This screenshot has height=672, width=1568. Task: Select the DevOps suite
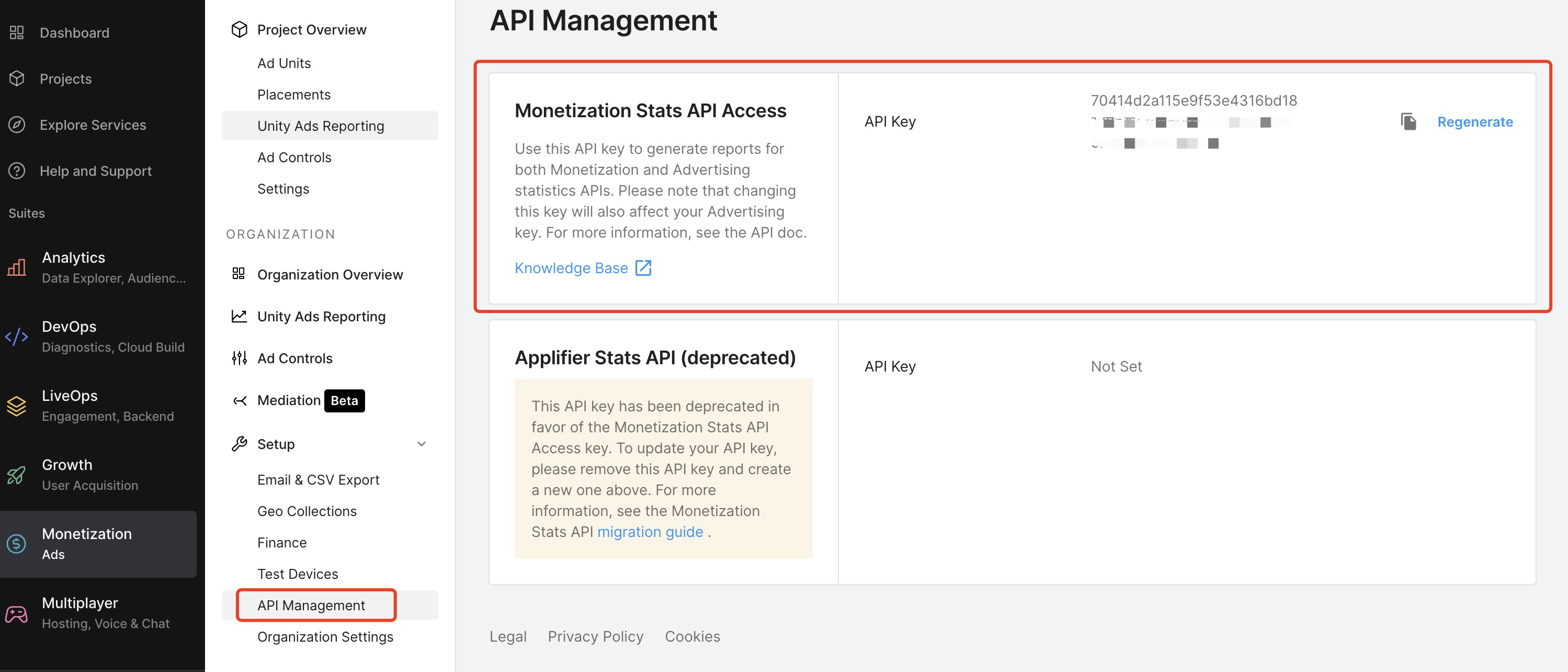tap(99, 337)
